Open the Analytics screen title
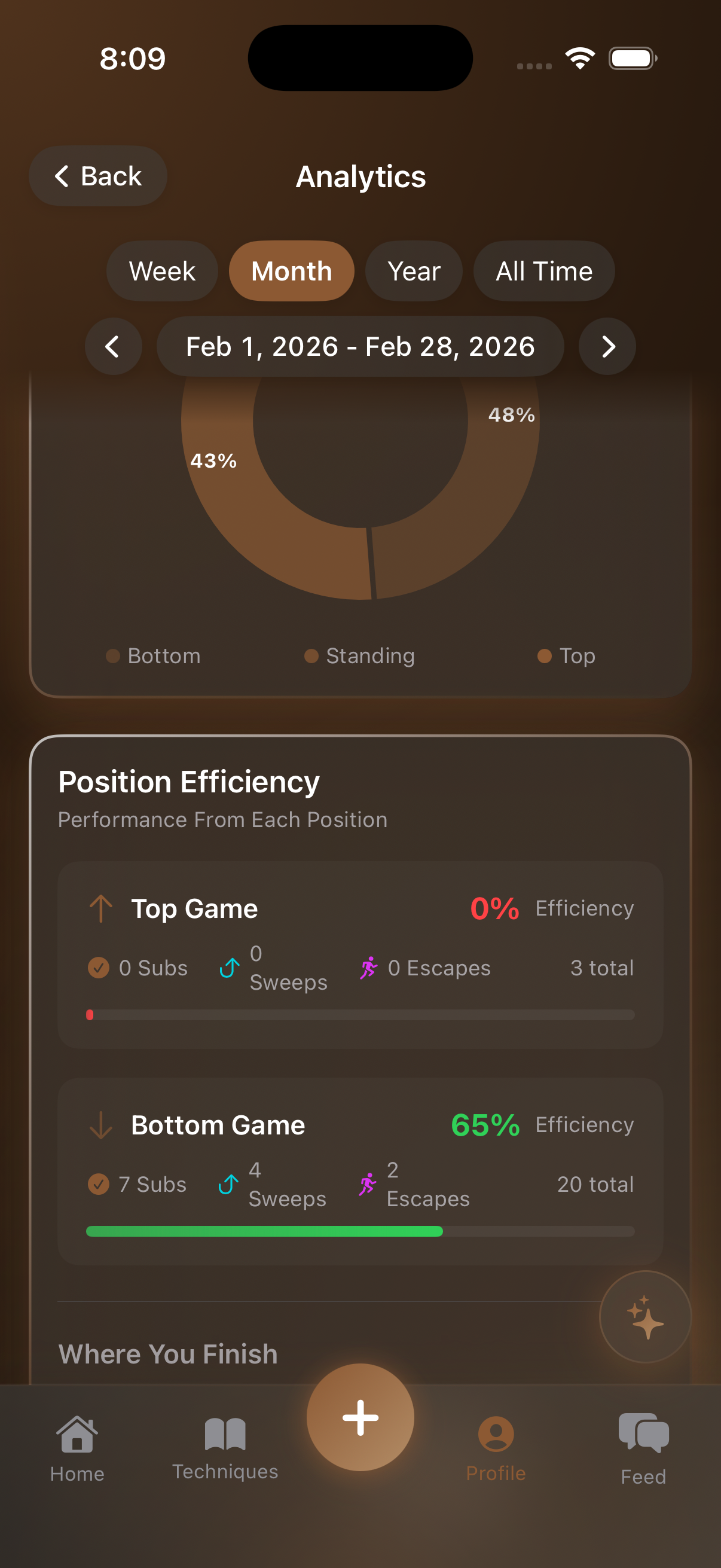721x1568 pixels. (x=360, y=176)
